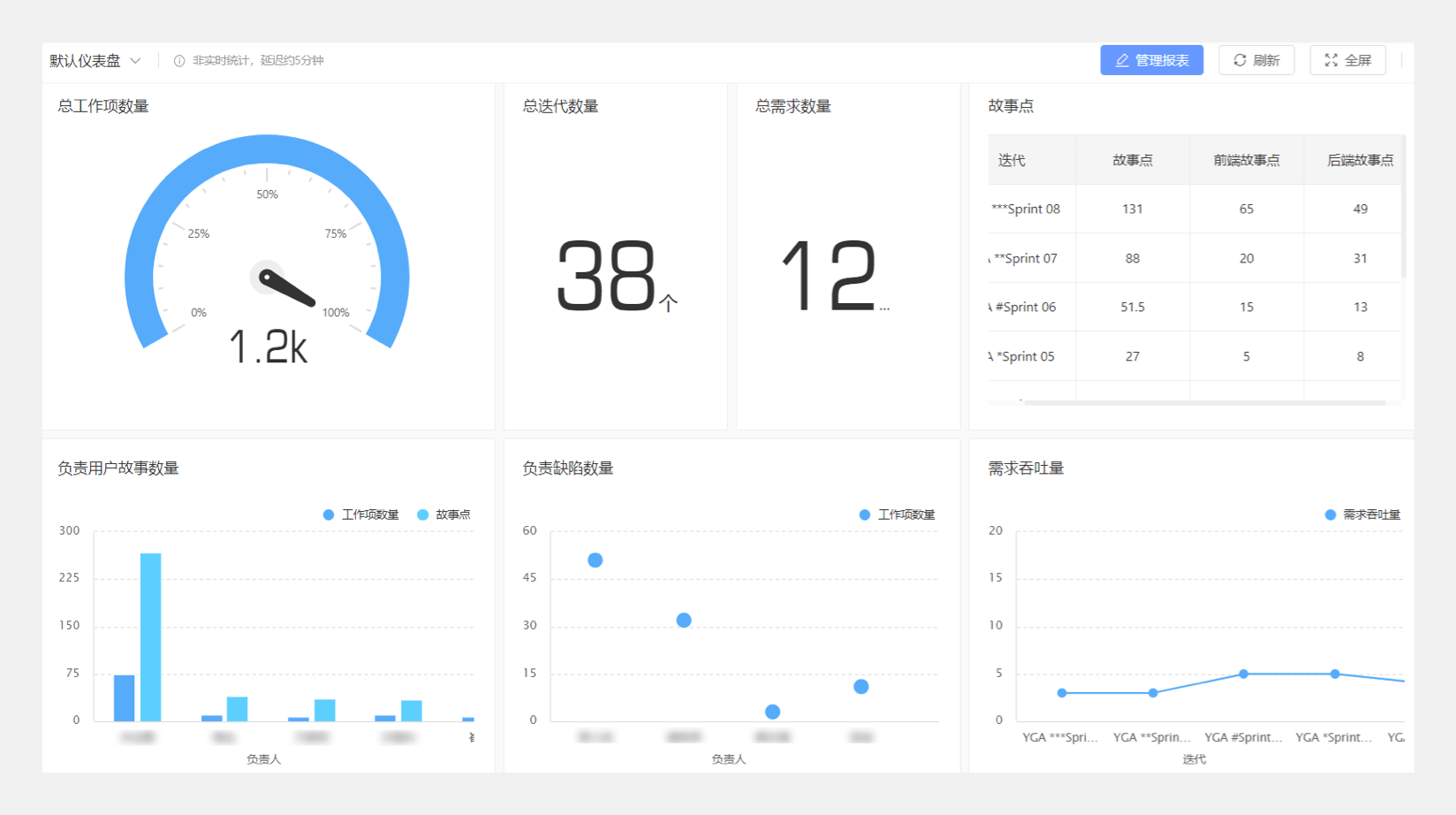Toggle 工作项数量 legend in 负责用户故事数量 chart
Image resolution: width=1456 pixels, height=815 pixels.
click(361, 514)
